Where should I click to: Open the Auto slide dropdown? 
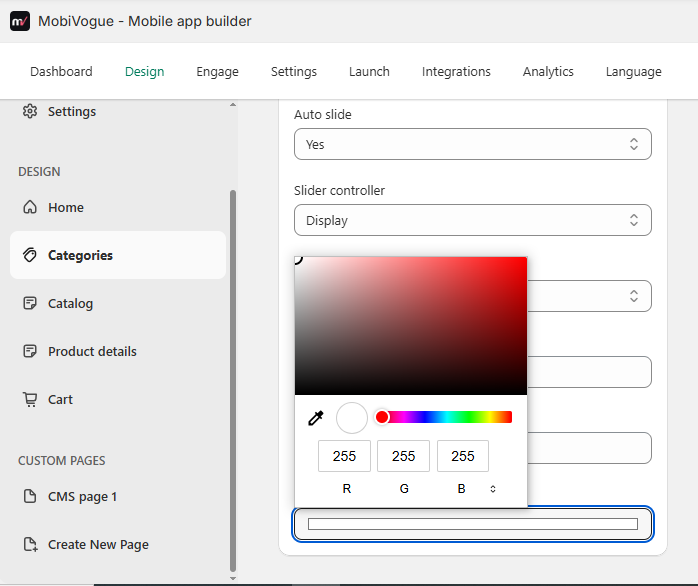[473, 144]
